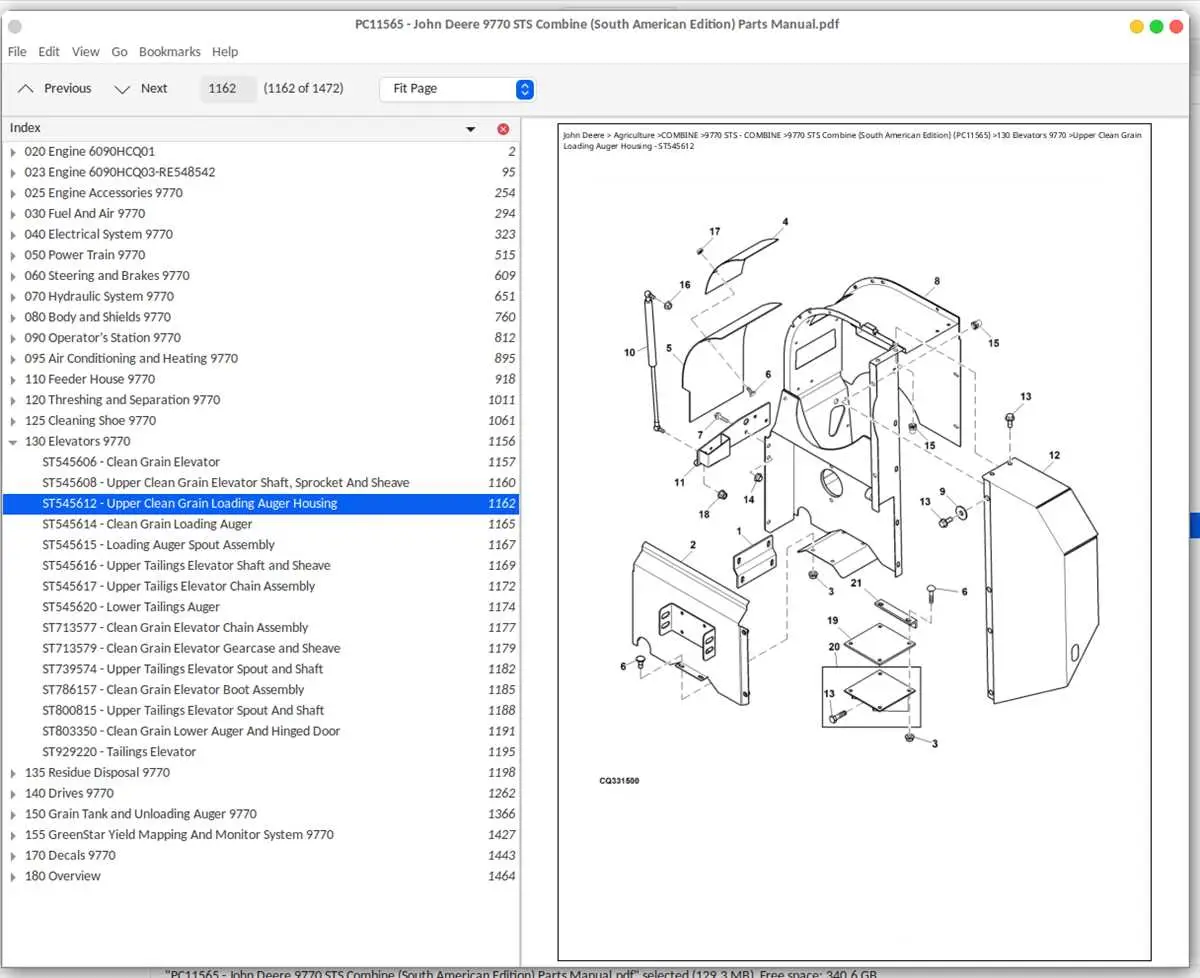The width and height of the screenshot is (1200, 978).
Task: Expand 023 Engine 6090HCQ03-RE548542 section
Action: coord(13,173)
